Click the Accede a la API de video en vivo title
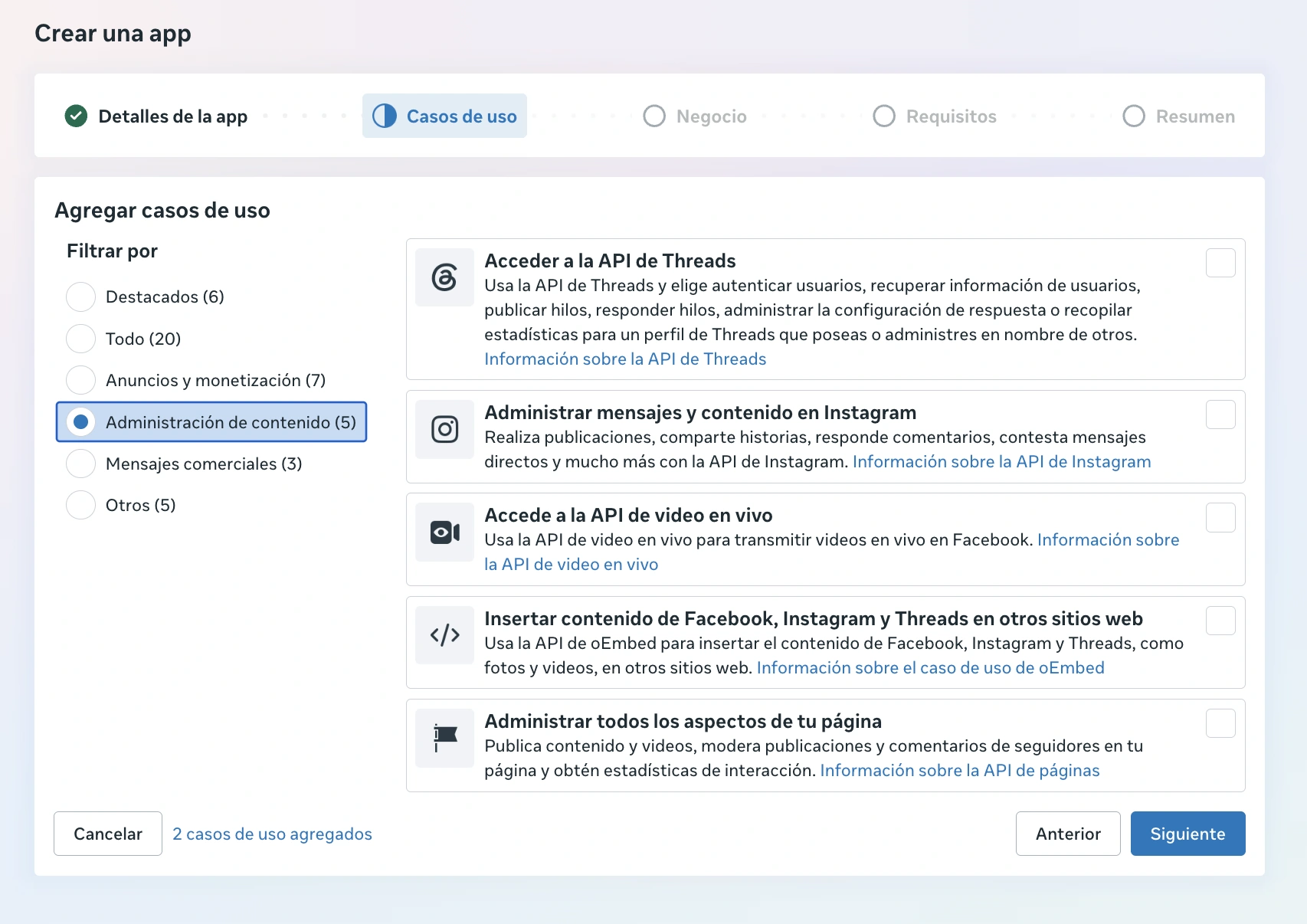The image size is (1307, 924). point(628,515)
